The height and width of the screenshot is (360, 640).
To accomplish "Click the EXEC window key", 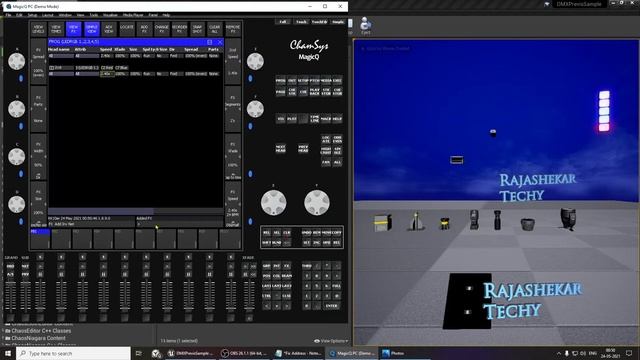I will click(x=337, y=81).
